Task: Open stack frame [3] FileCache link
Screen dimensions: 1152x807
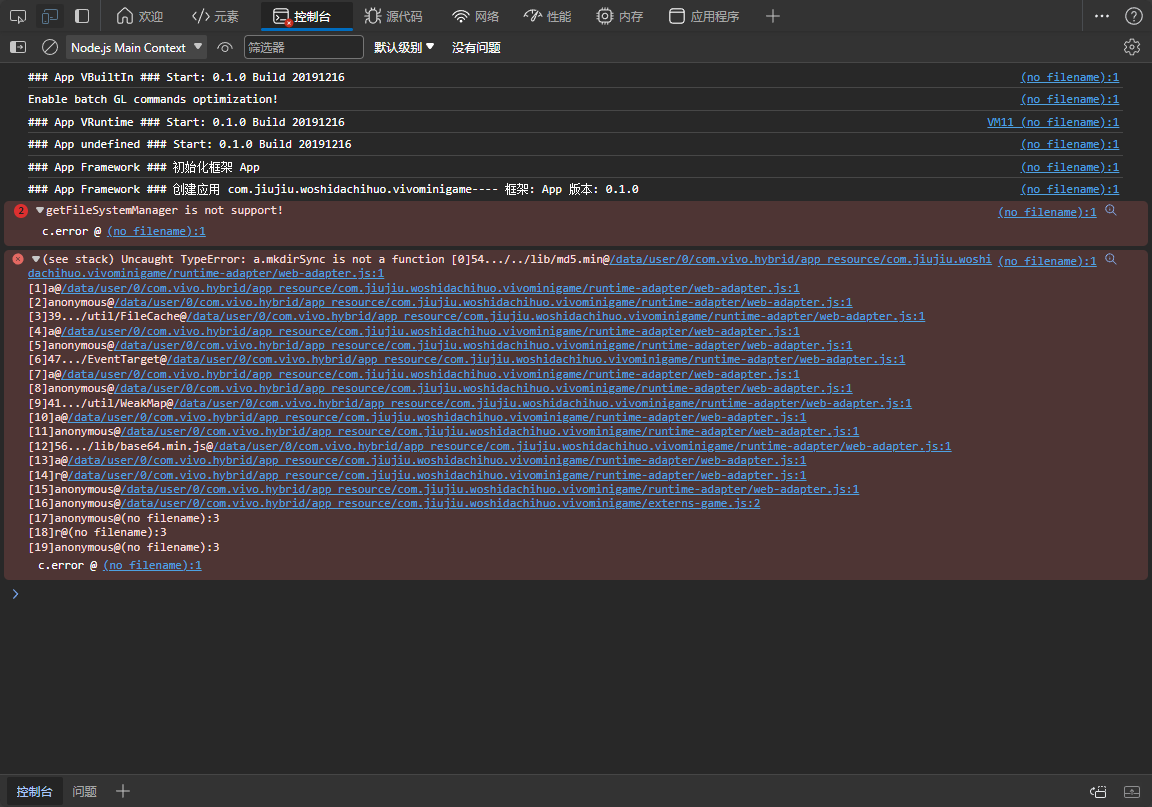Action: (x=555, y=316)
